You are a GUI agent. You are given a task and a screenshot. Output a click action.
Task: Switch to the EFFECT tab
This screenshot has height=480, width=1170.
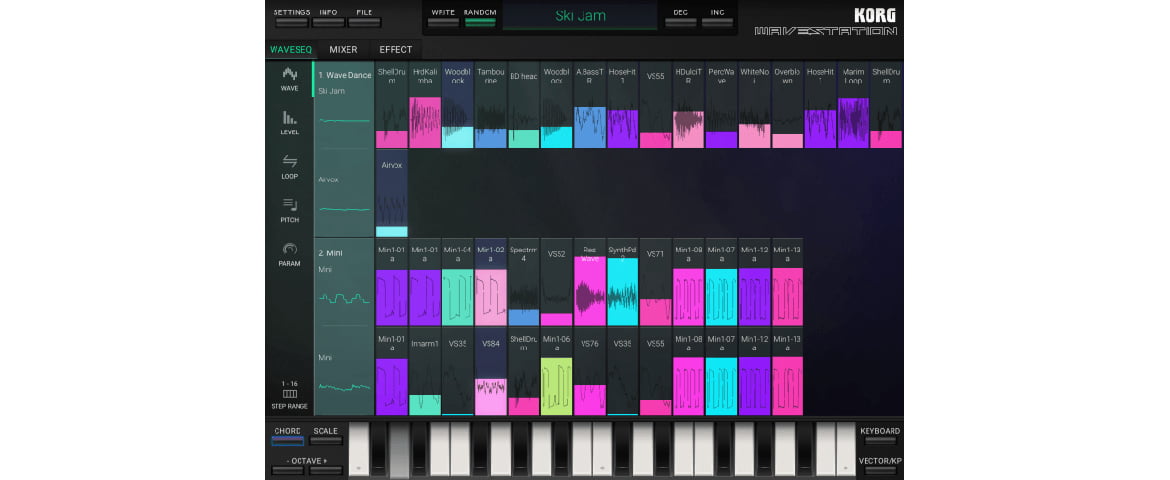pos(395,49)
